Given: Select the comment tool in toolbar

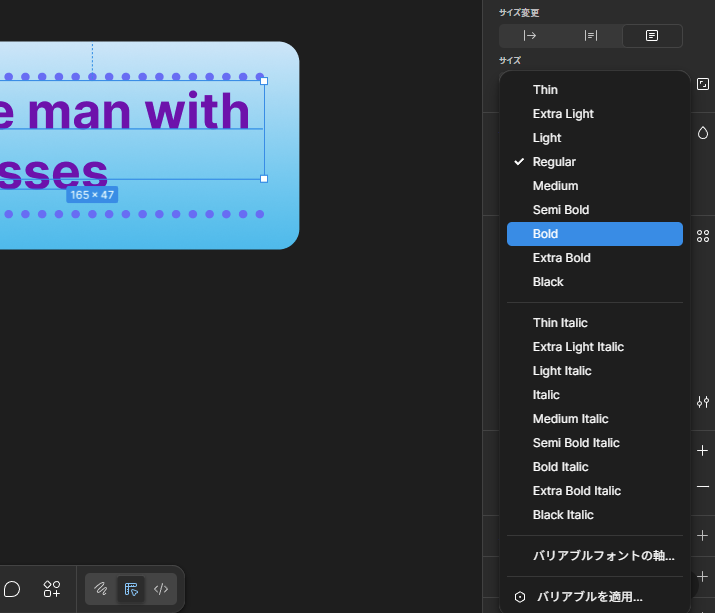Looking at the screenshot, I should (x=12, y=589).
